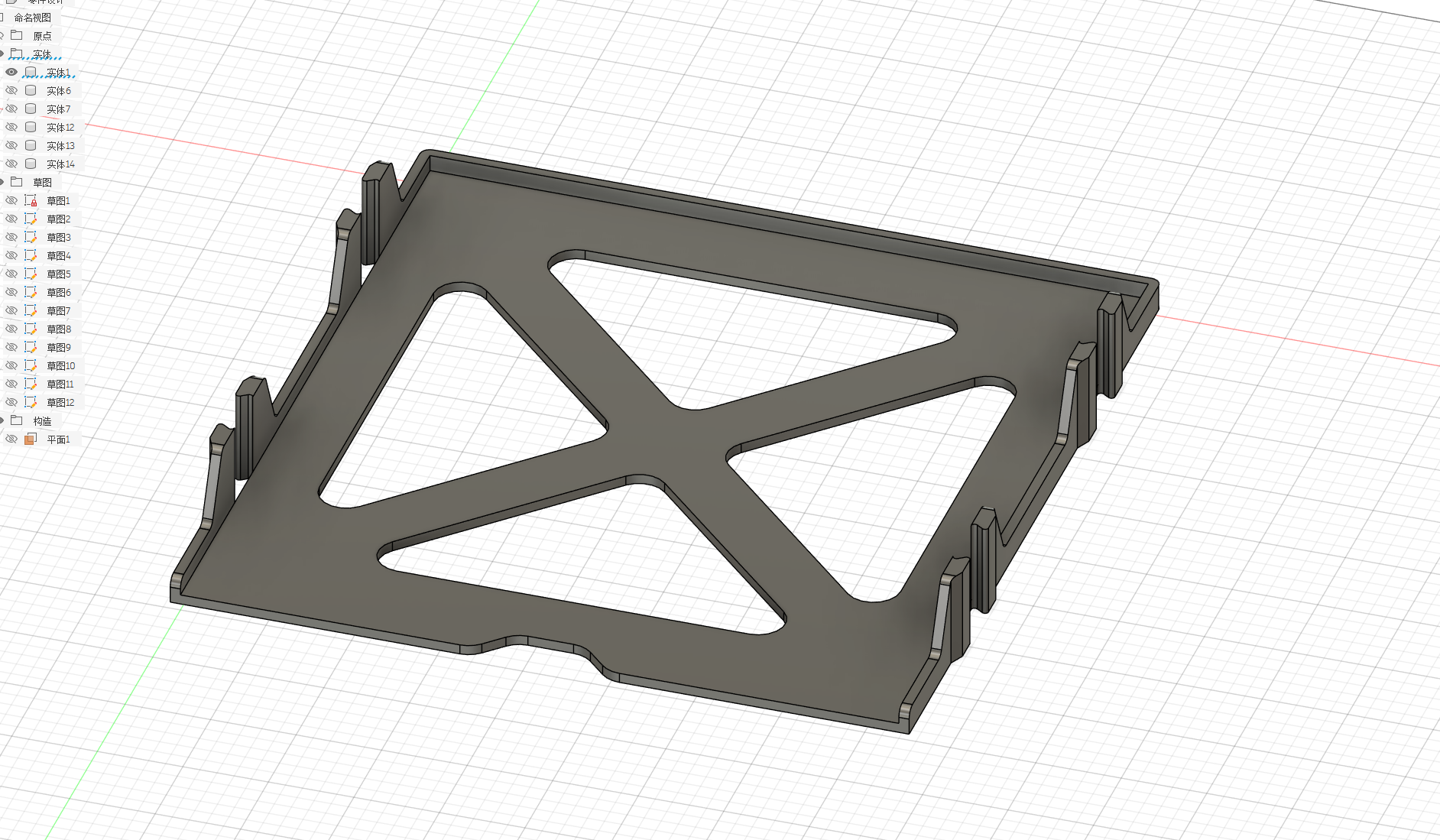Image resolution: width=1440 pixels, height=840 pixels.
Task: Click the sketch icon of 草图2
Action: (x=31, y=219)
